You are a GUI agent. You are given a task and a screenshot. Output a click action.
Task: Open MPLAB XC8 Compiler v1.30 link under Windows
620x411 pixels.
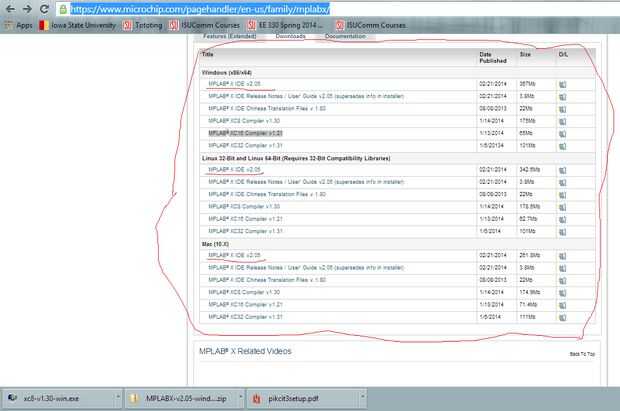pos(244,121)
